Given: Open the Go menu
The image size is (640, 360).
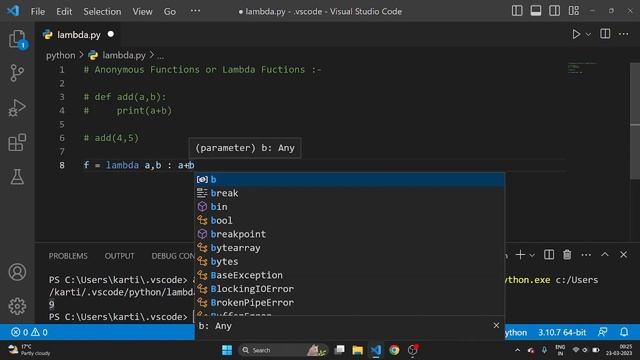Looking at the screenshot, I should coord(170,11).
